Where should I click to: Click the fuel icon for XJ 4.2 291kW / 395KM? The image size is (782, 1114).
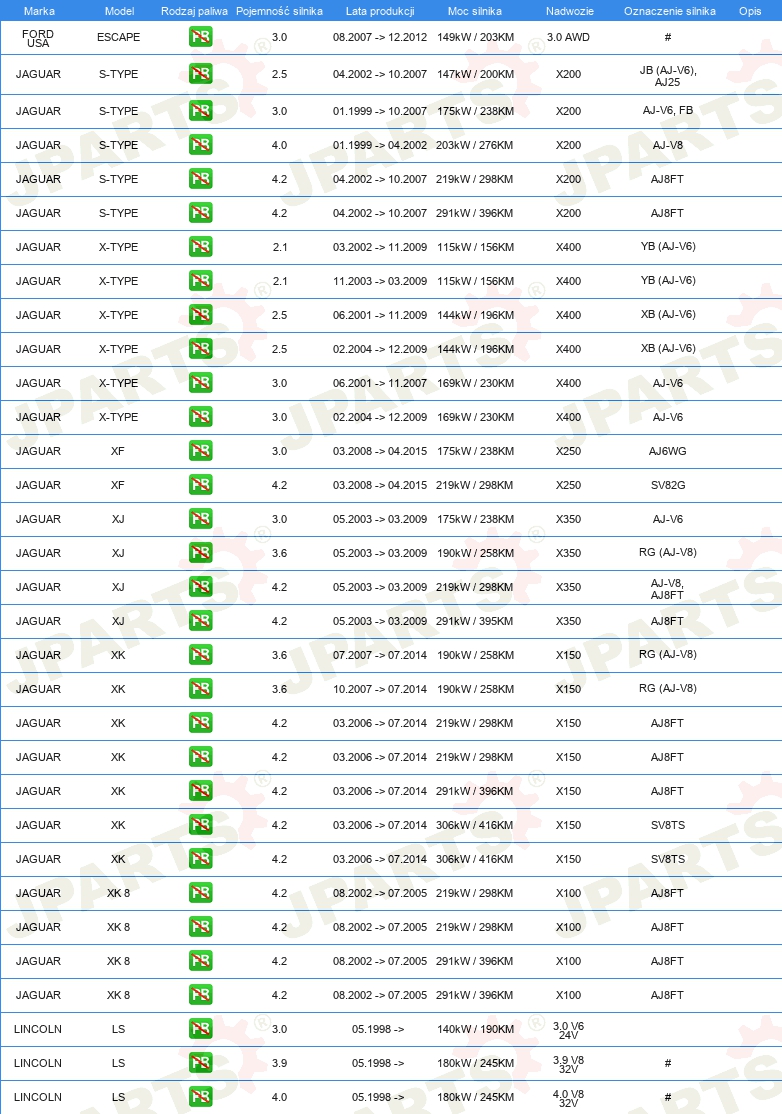(x=201, y=621)
